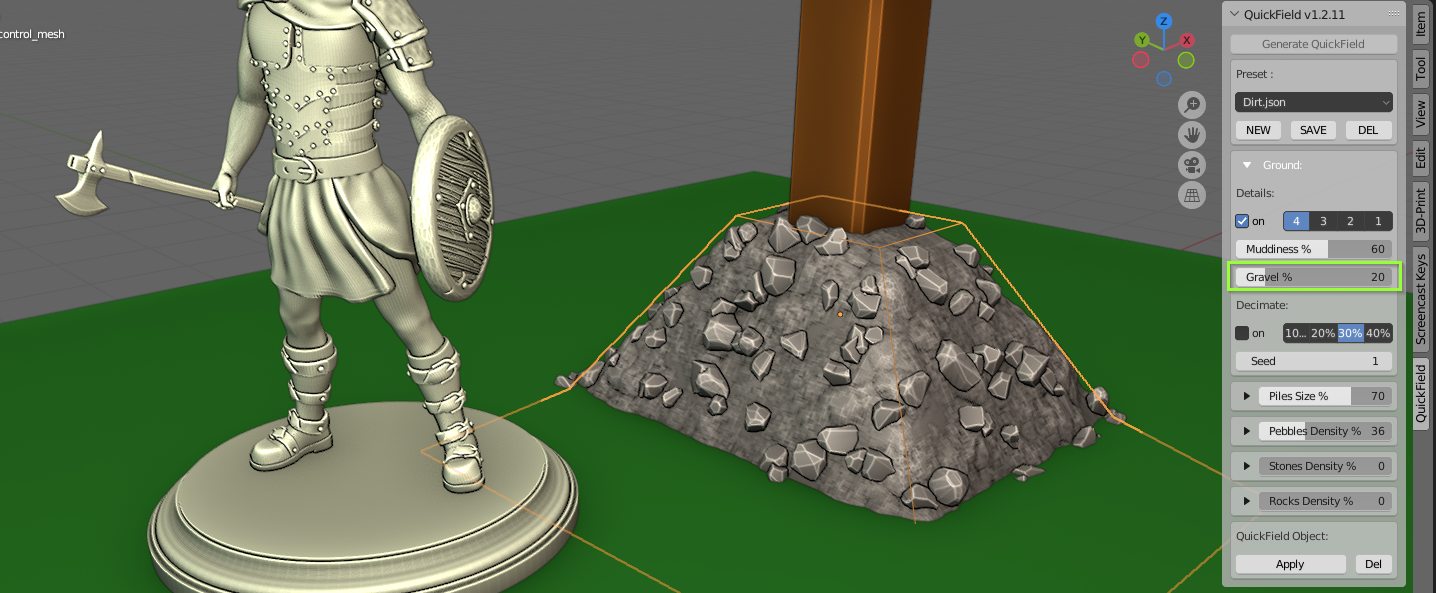Click the green Y axis on the gizmo
The height and width of the screenshot is (593, 1436).
click(1141, 40)
